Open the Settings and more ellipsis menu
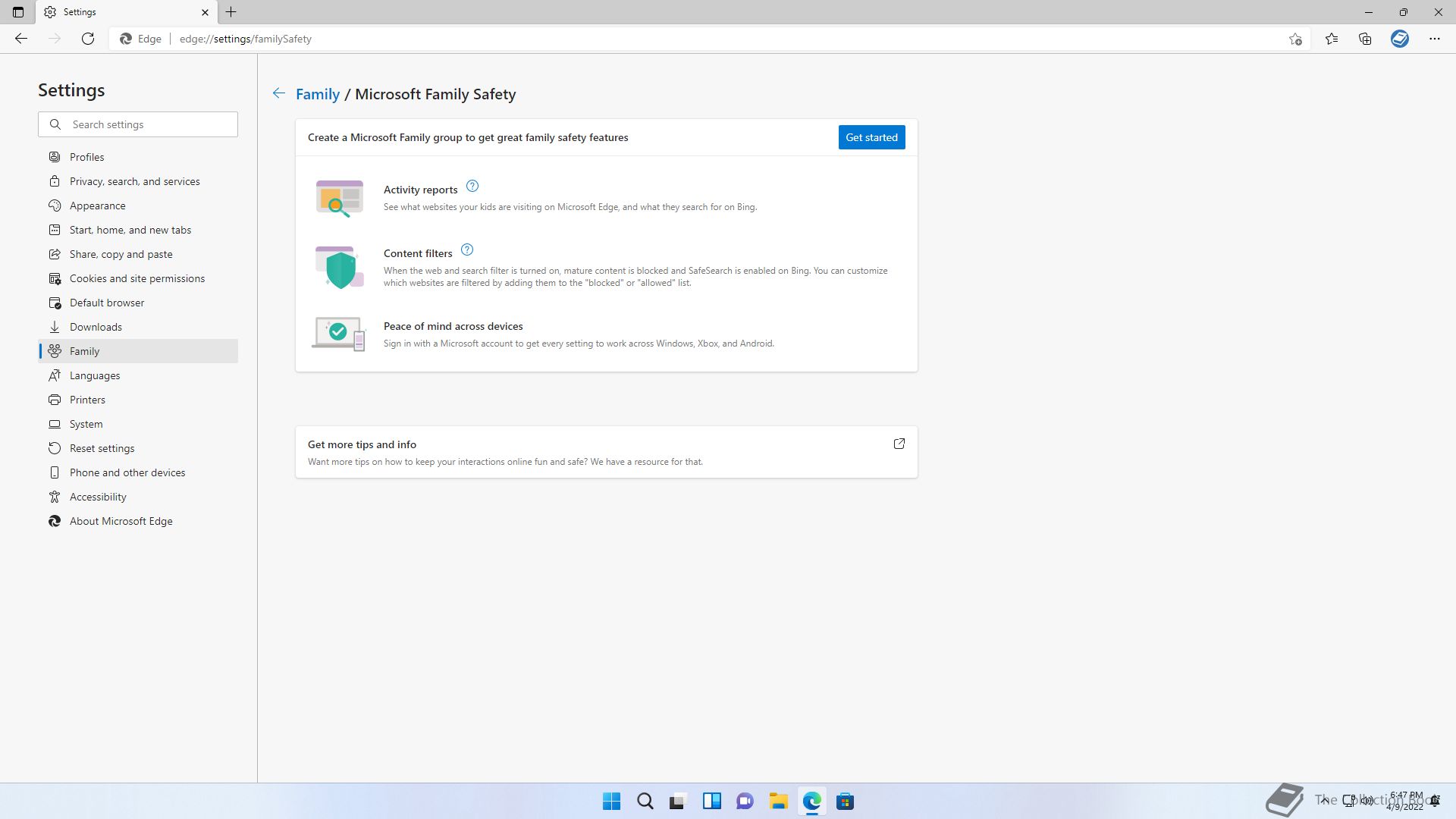The height and width of the screenshot is (819, 1456). click(1435, 39)
